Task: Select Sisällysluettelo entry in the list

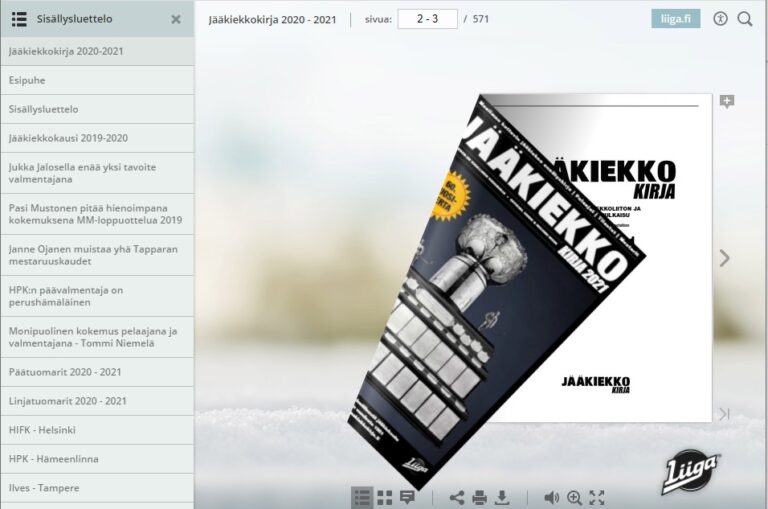Action: (97, 109)
